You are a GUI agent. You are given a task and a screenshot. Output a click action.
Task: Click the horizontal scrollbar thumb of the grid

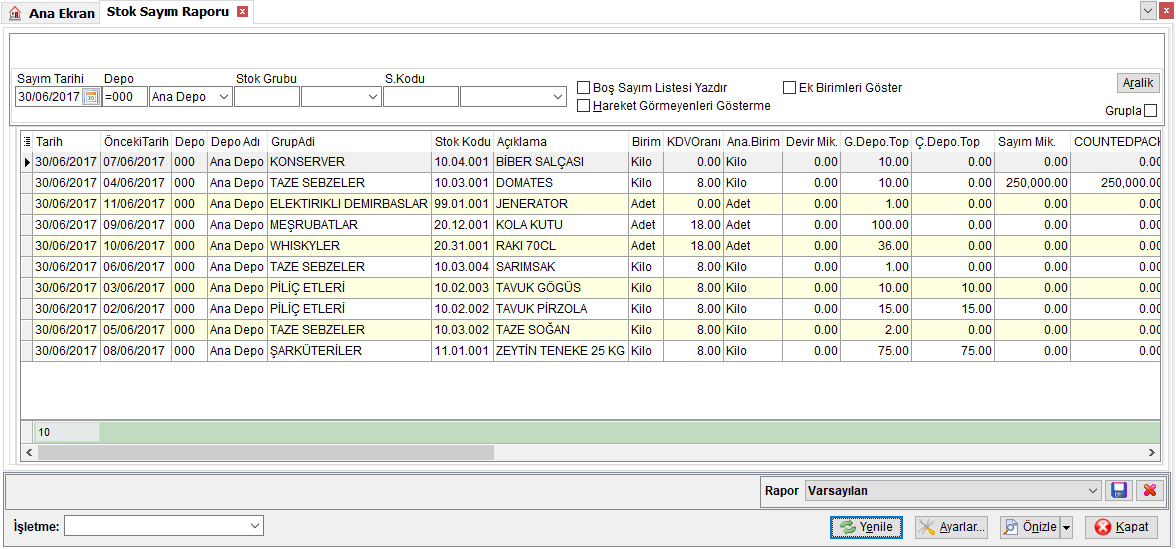tap(266, 452)
